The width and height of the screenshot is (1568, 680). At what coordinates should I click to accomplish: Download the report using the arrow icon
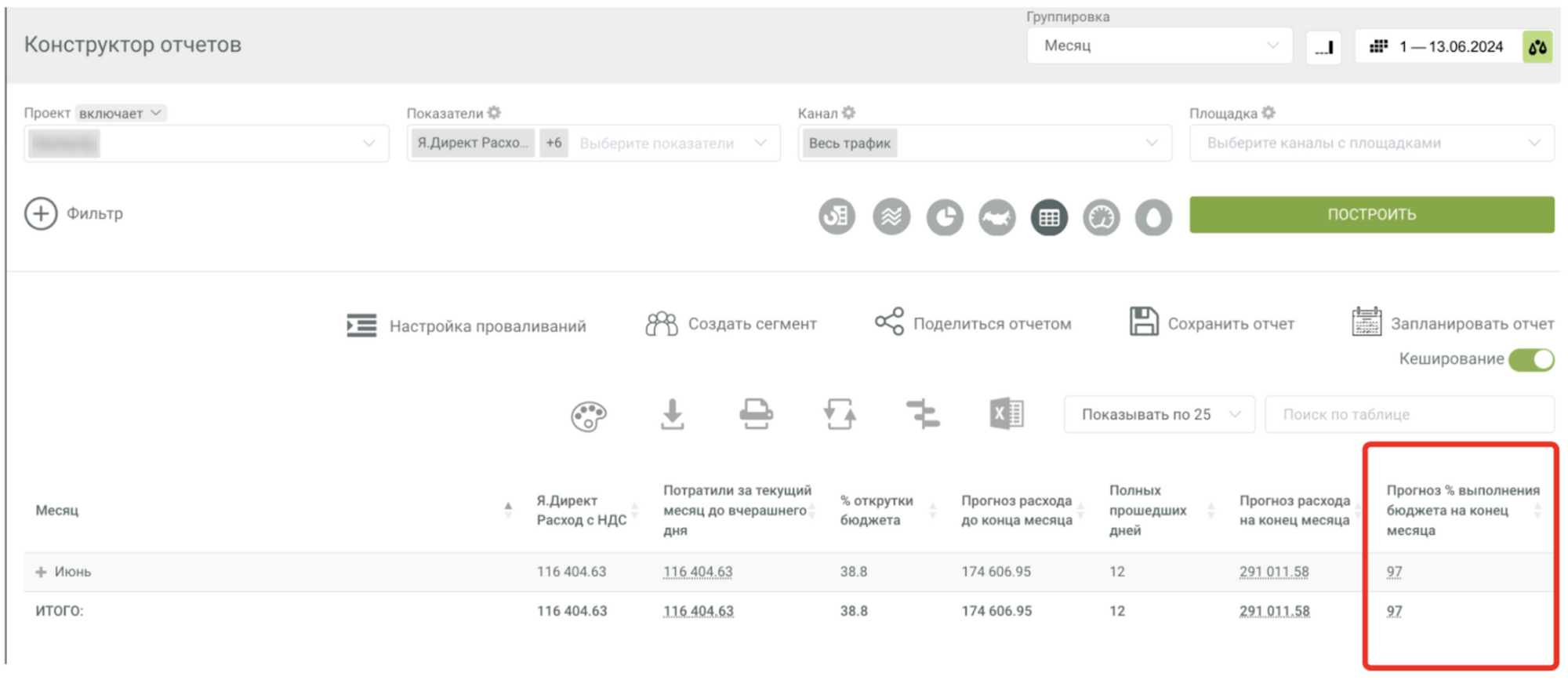tap(672, 414)
